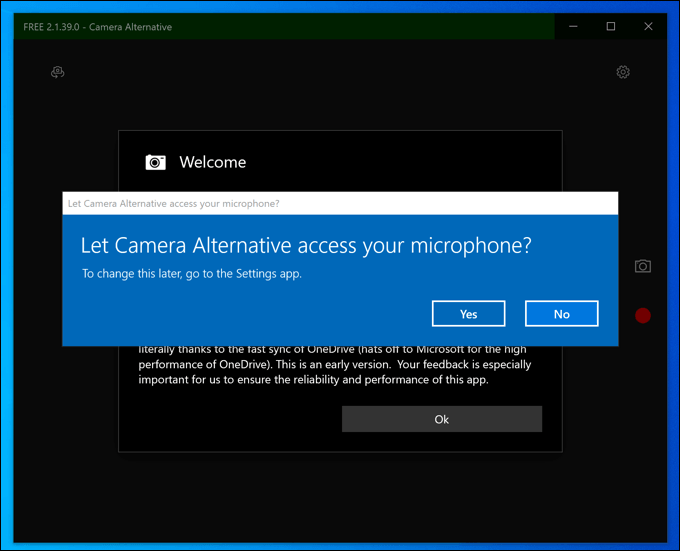The height and width of the screenshot is (551, 680).
Task: Click the switch camera icon at top-left
Action: click(58, 72)
